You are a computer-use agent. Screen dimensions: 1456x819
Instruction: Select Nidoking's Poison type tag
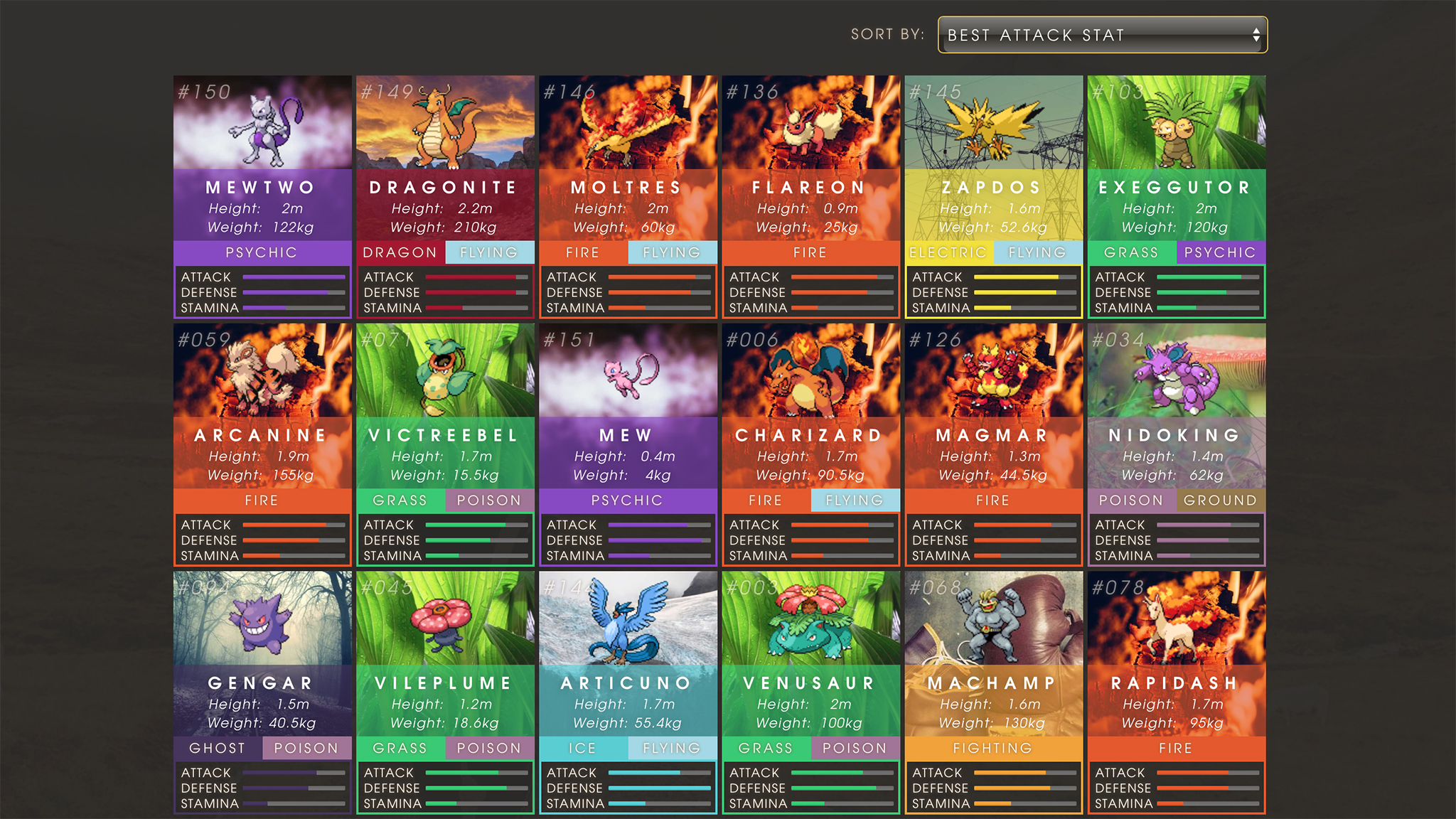[x=1132, y=500]
